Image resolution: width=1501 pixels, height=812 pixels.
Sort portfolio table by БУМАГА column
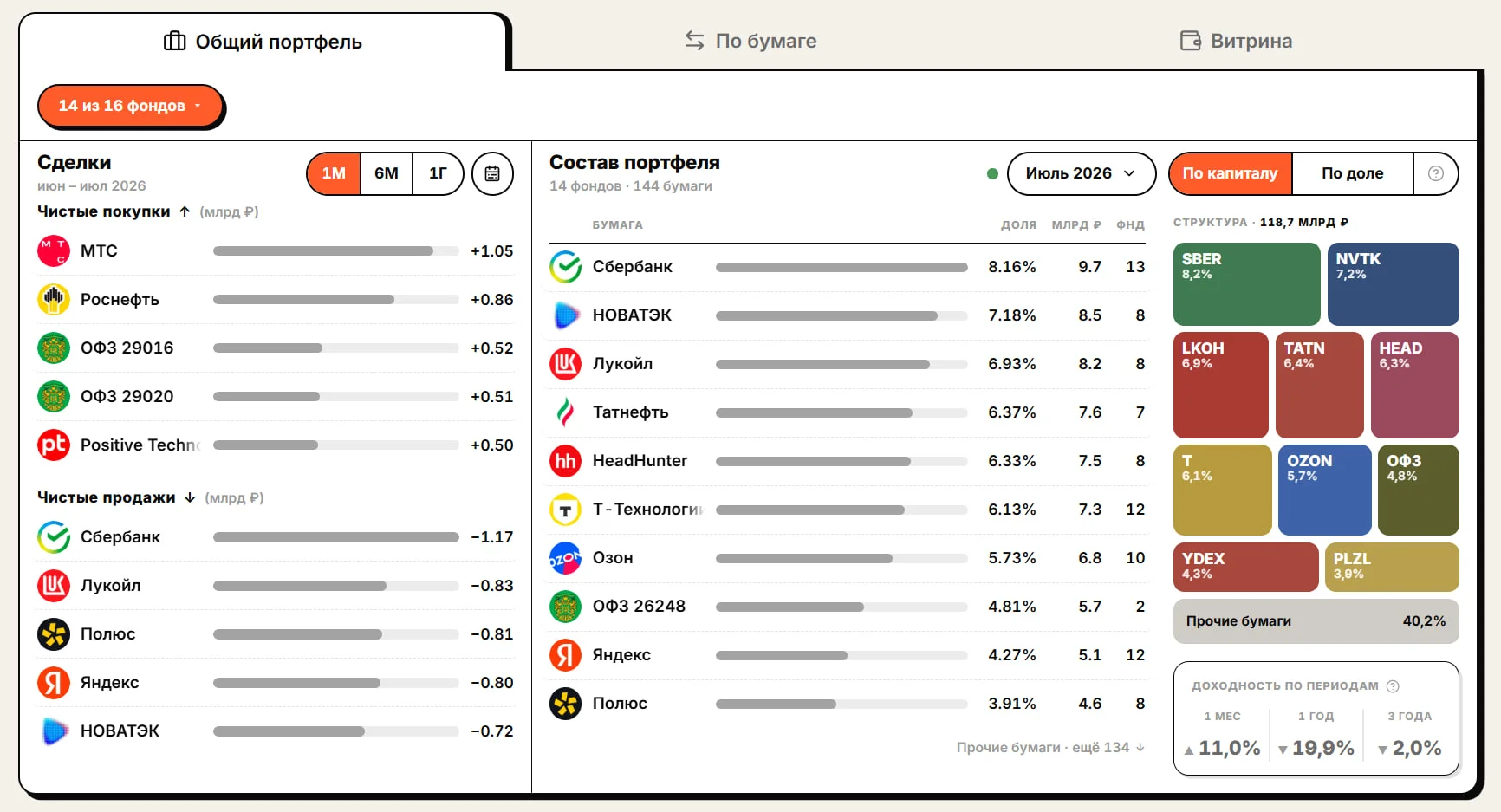[617, 224]
